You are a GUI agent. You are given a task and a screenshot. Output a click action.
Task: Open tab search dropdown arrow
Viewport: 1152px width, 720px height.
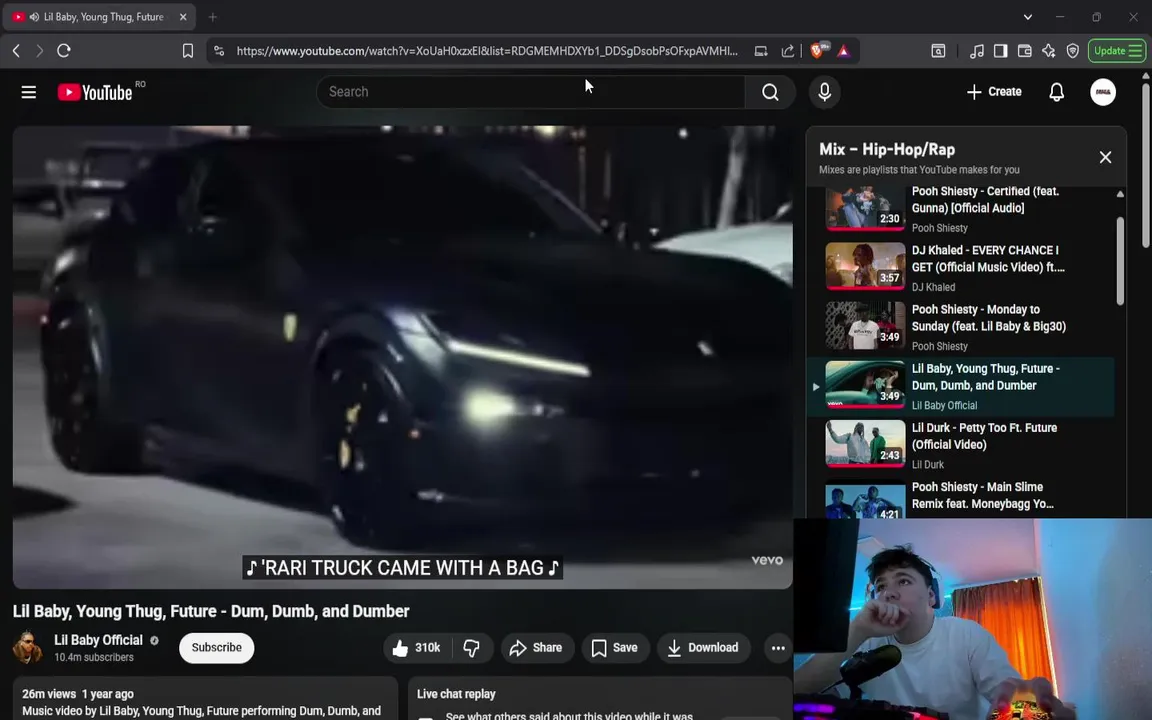1028,17
